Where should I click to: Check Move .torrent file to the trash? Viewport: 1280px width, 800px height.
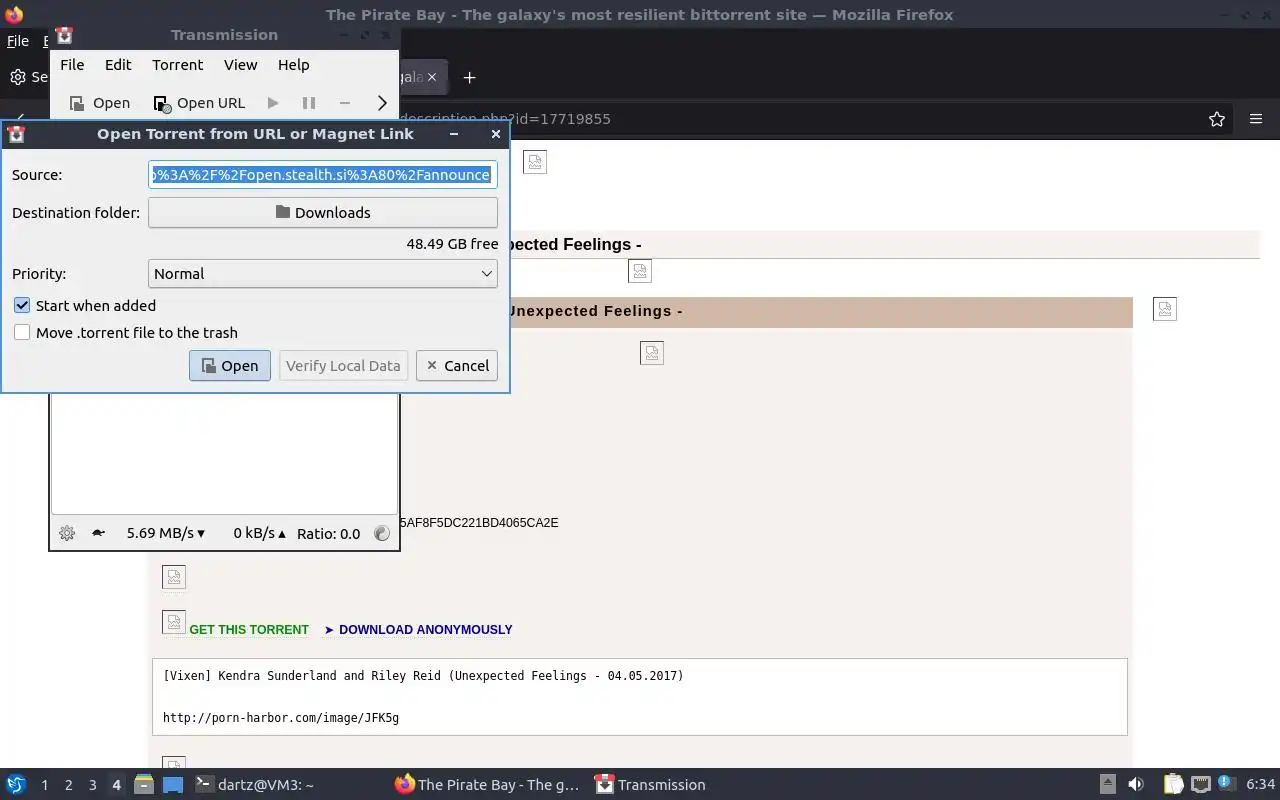22,333
